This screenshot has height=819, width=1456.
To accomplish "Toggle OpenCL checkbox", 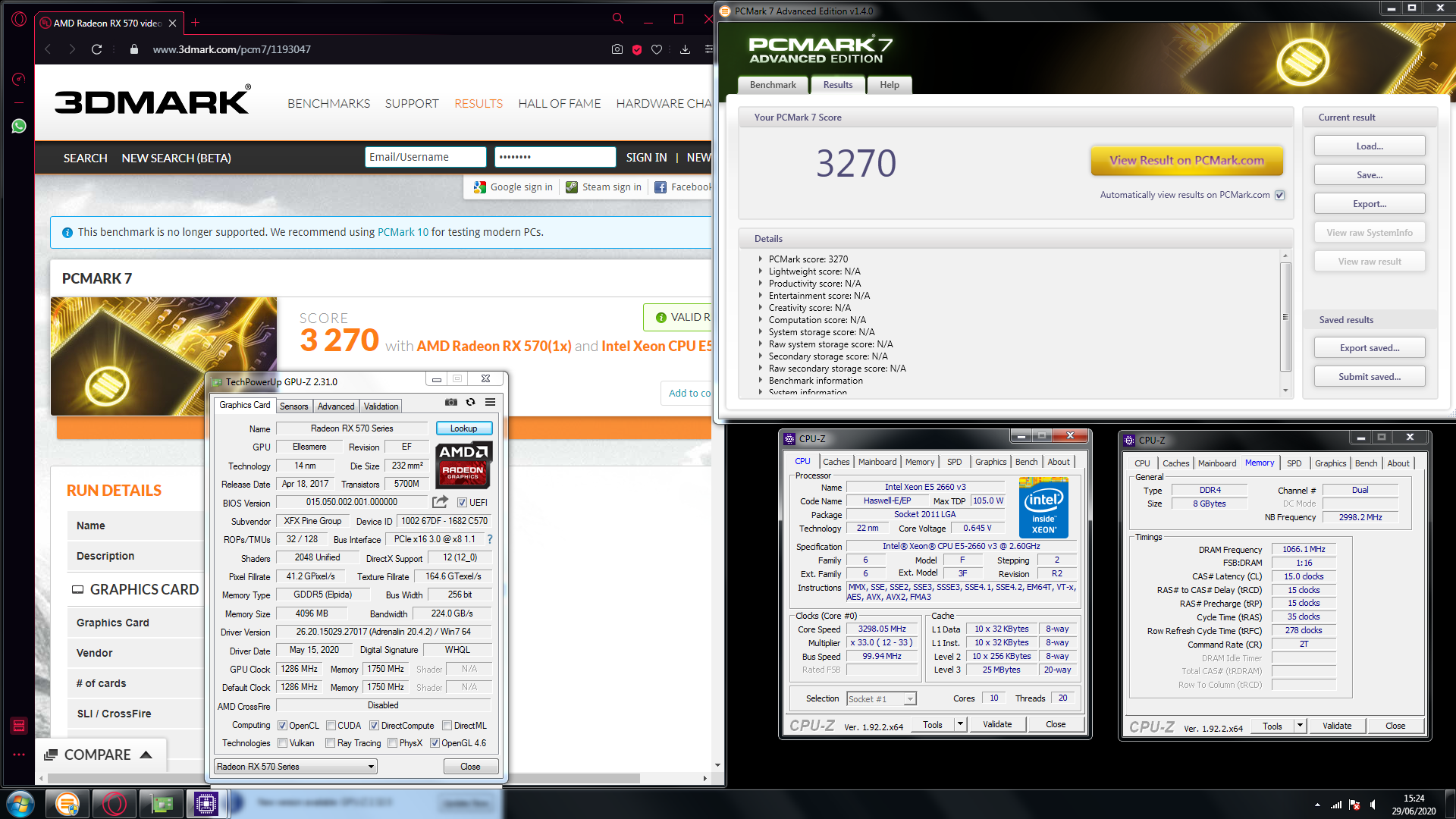I will point(282,726).
